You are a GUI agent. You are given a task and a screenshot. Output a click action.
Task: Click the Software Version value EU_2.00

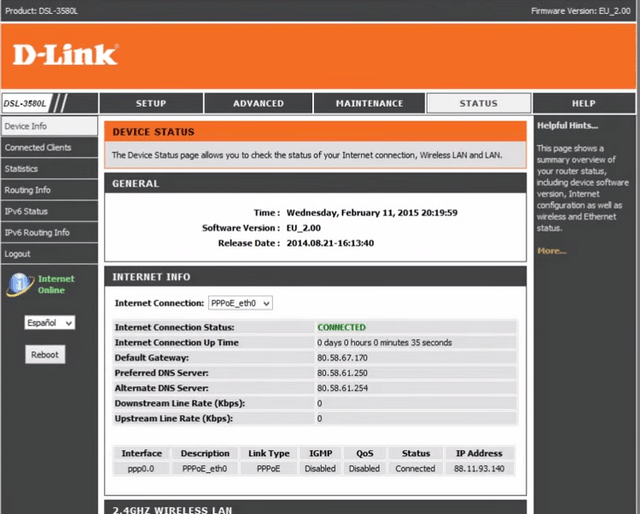coord(304,228)
